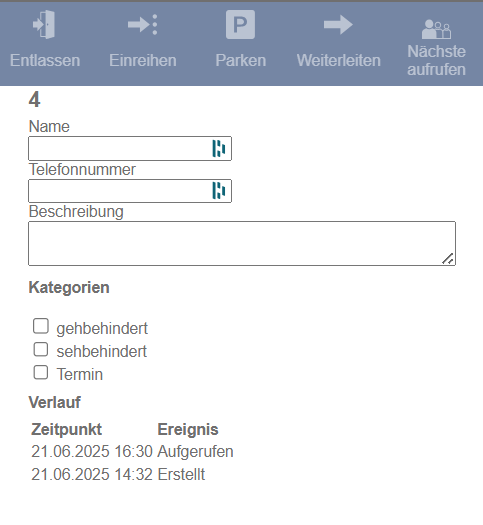The height and width of the screenshot is (525, 483).
Task: Check the gehbehindert checkbox
Action: [41, 326]
